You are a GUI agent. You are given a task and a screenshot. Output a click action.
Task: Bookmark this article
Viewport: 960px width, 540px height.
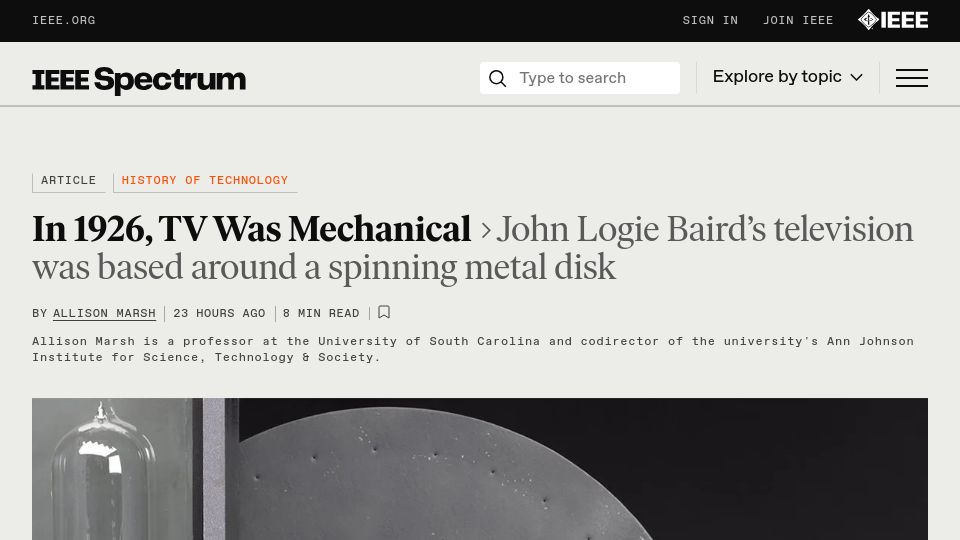384,312
